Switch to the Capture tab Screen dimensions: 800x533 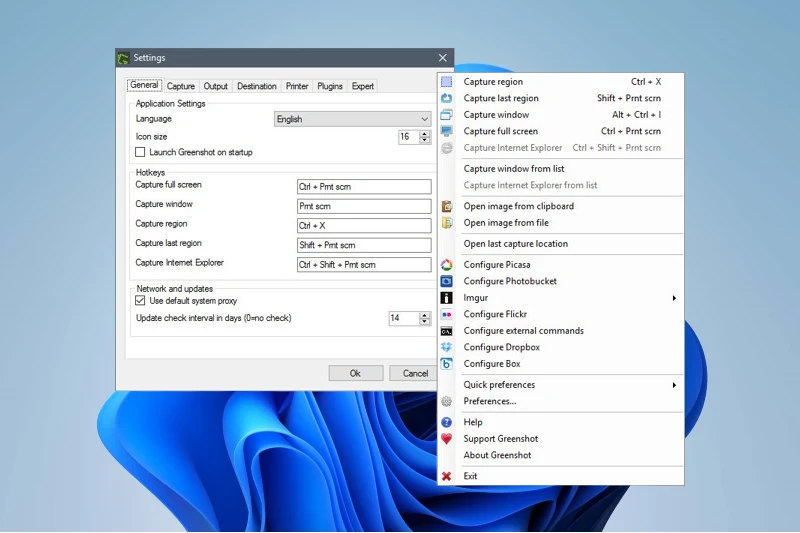181,86
